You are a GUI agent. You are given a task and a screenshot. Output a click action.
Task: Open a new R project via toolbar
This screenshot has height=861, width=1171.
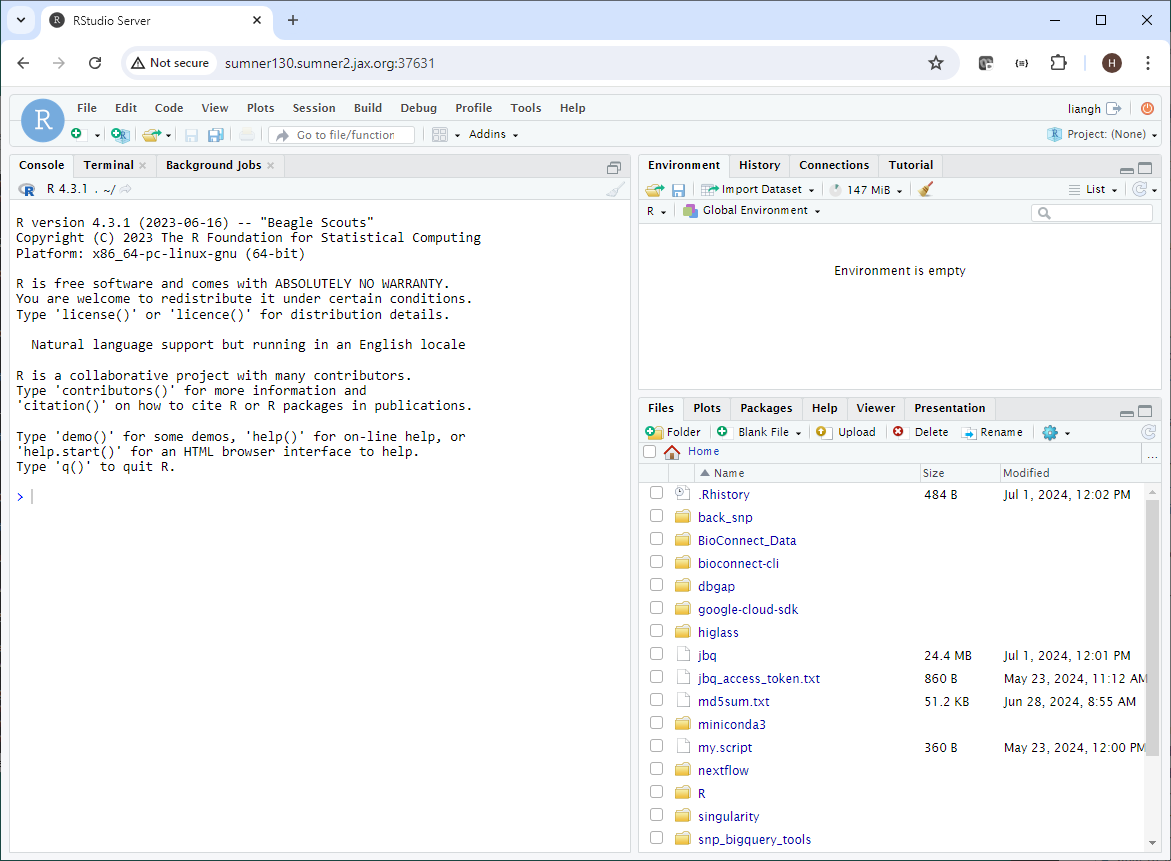pos(120,134)
